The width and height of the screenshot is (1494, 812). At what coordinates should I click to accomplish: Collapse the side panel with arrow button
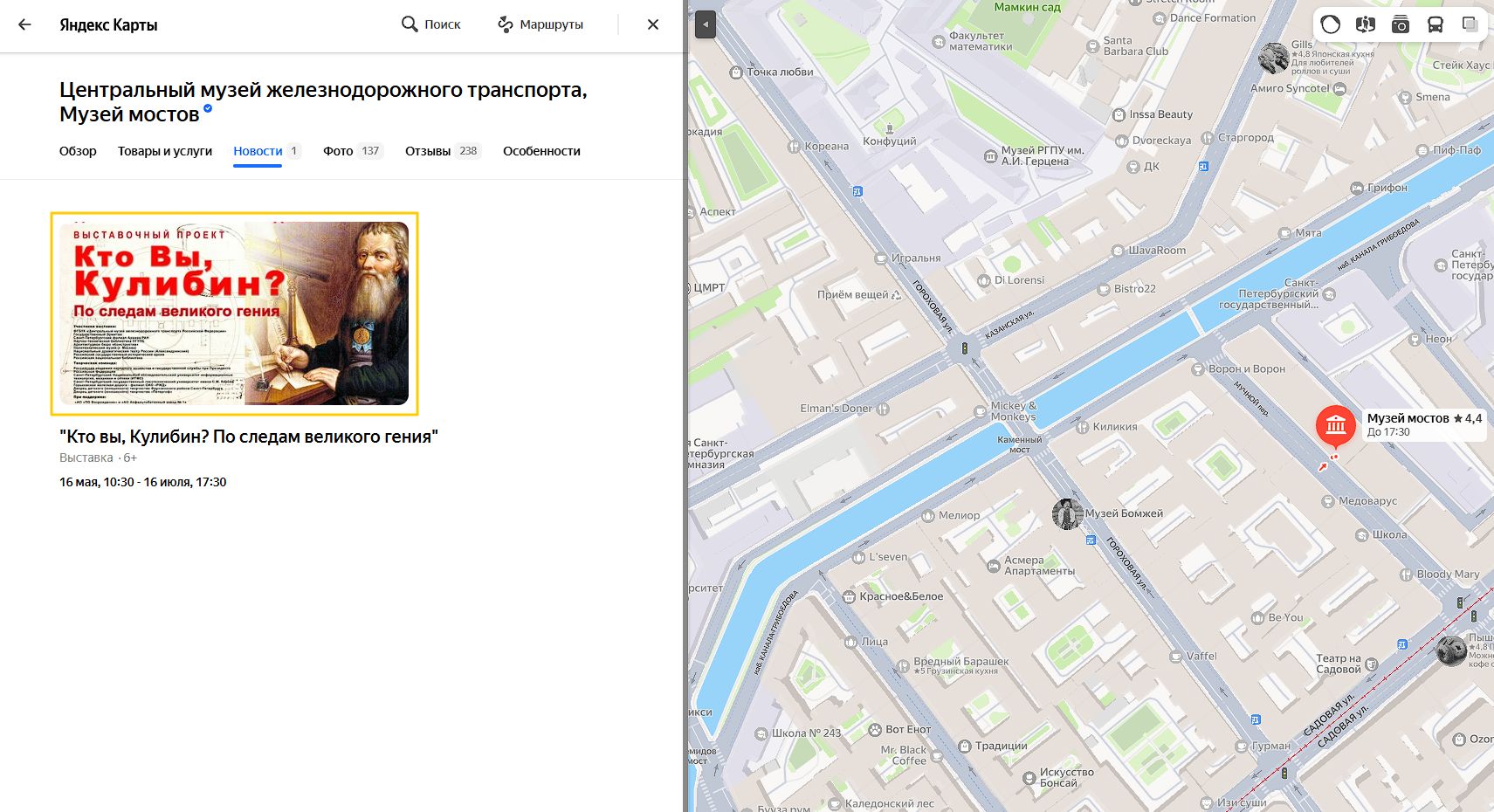[706, 24]
